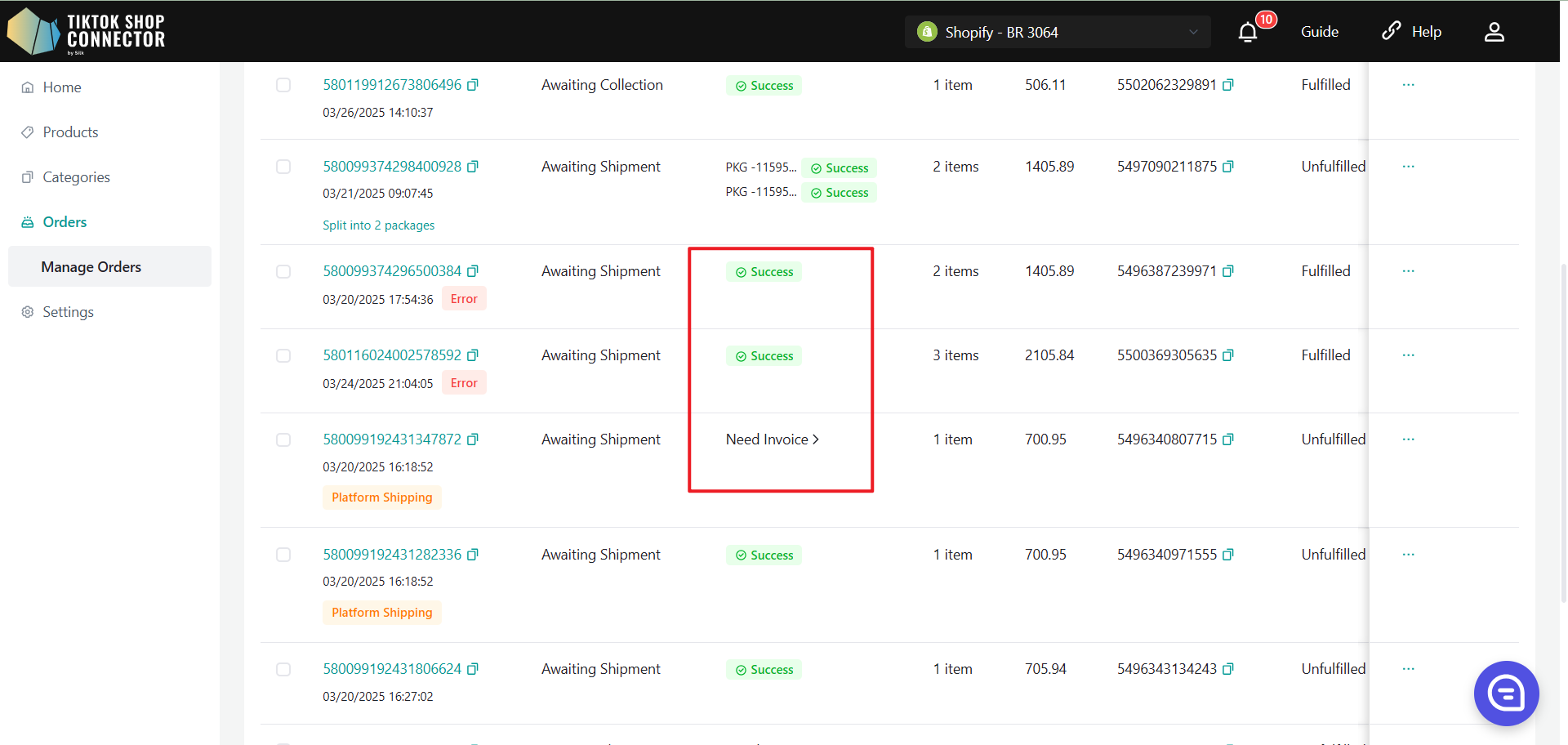1568x745 pixels.
Task: Check the box for order 580099192431806624
Action: tap(283, 670)
